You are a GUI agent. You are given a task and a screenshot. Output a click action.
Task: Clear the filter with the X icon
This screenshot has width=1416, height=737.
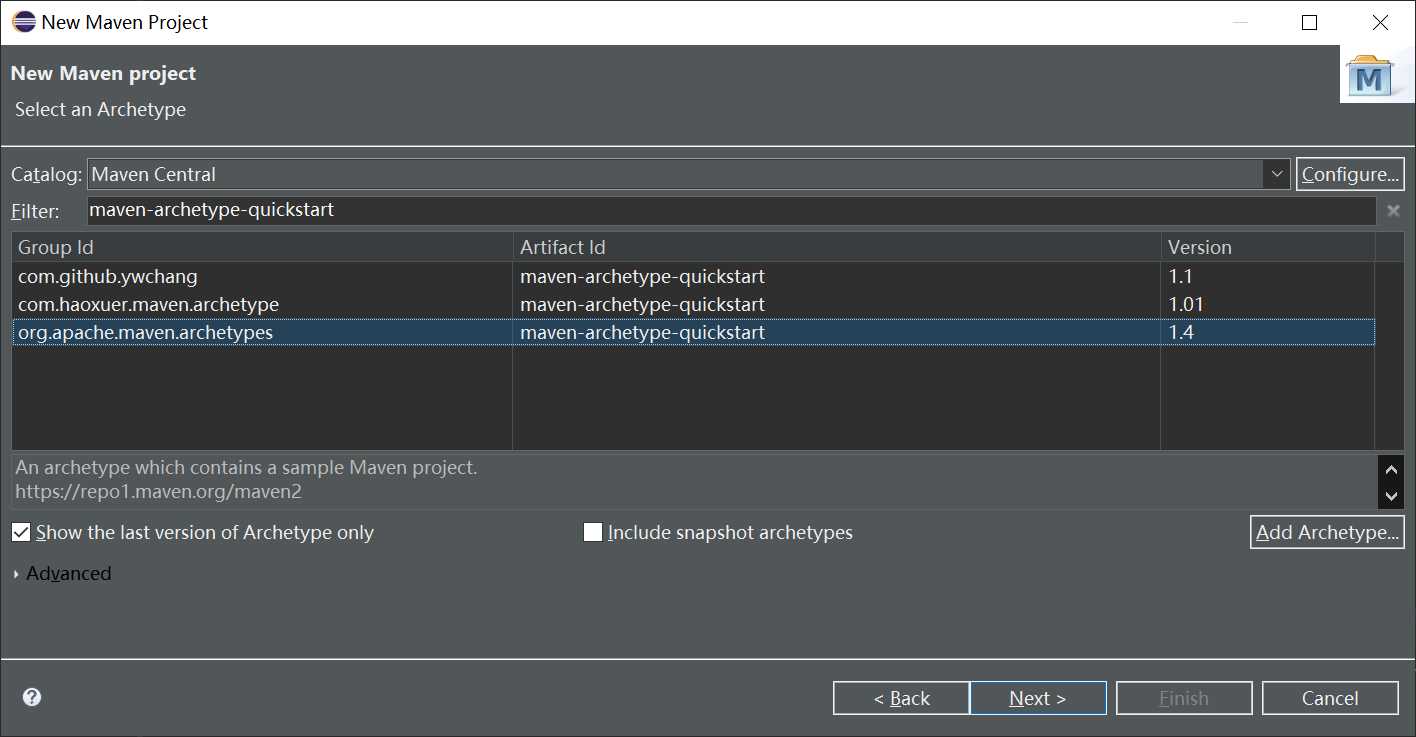(x=1393, y=211)
